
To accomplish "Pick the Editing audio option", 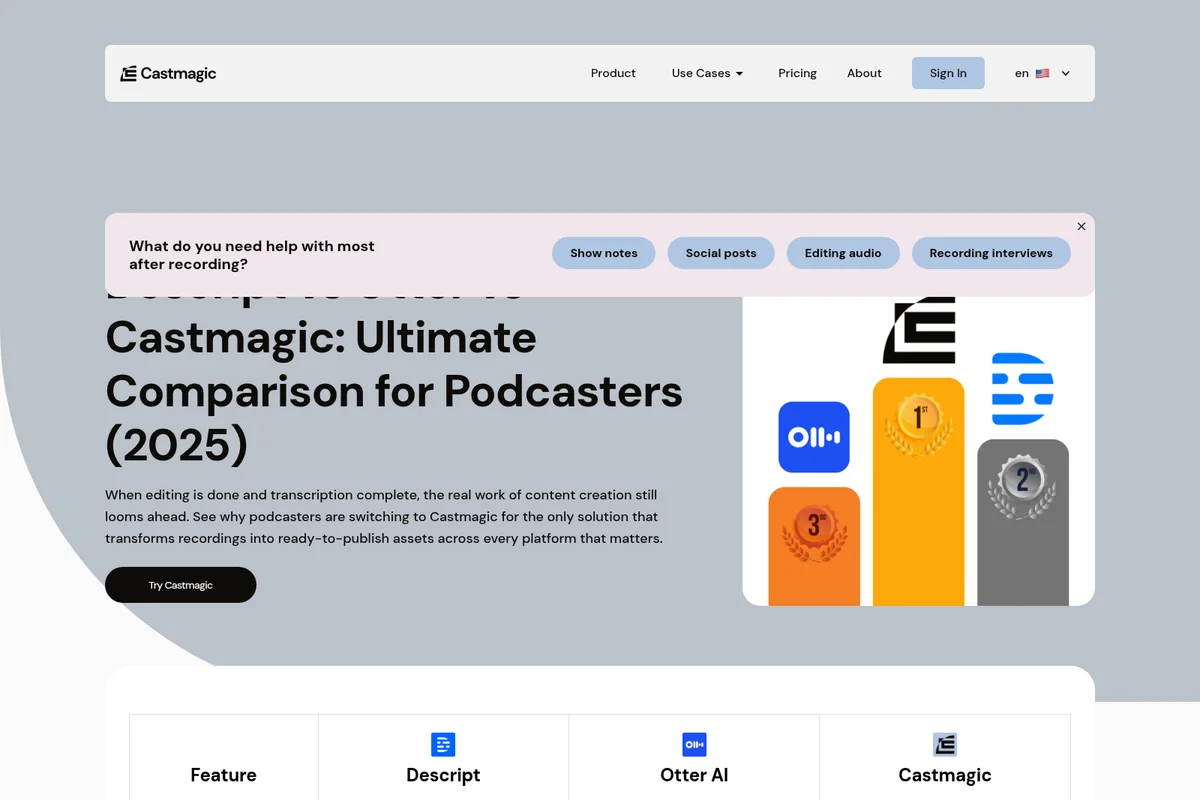I will coord(843,253).
